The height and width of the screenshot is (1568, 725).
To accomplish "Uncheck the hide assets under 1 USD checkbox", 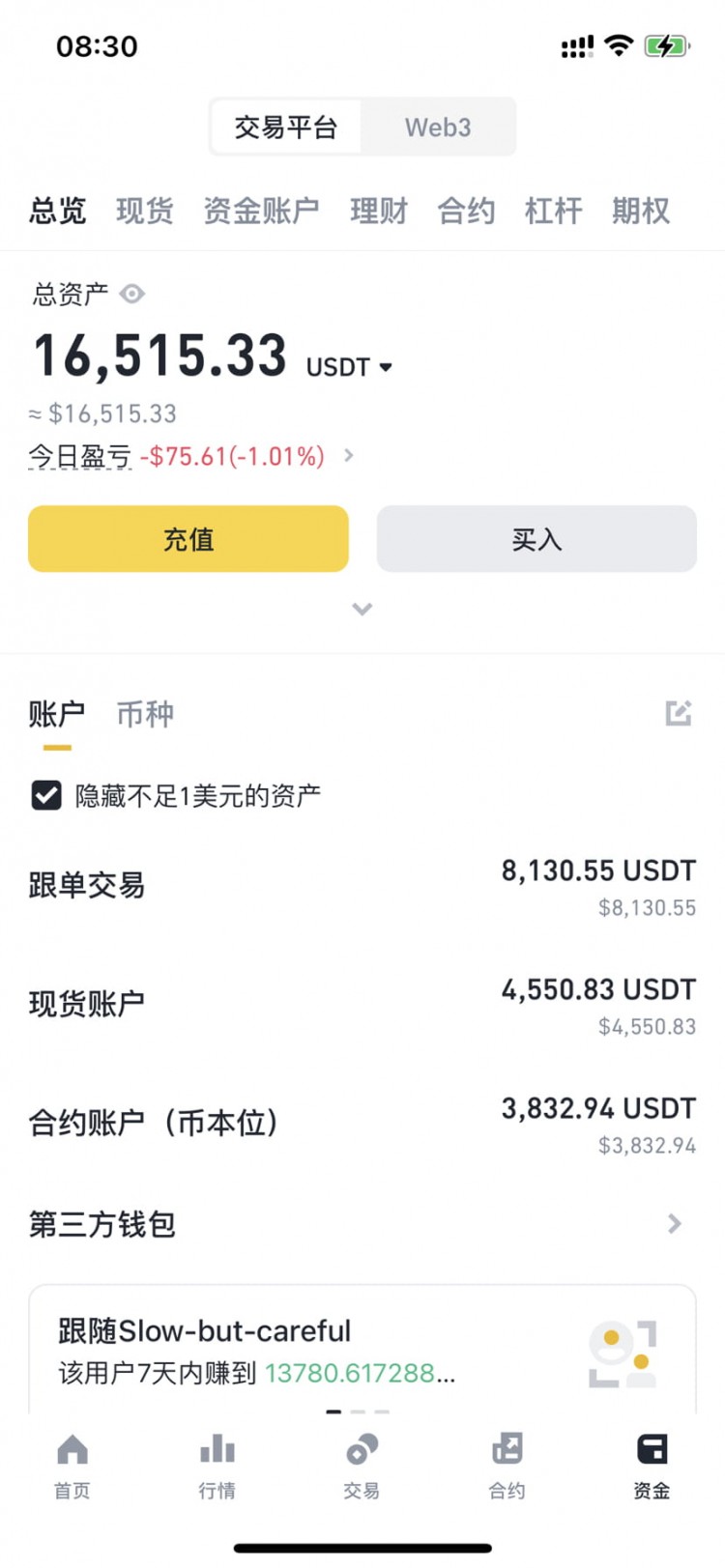I will tap(46, 795).
